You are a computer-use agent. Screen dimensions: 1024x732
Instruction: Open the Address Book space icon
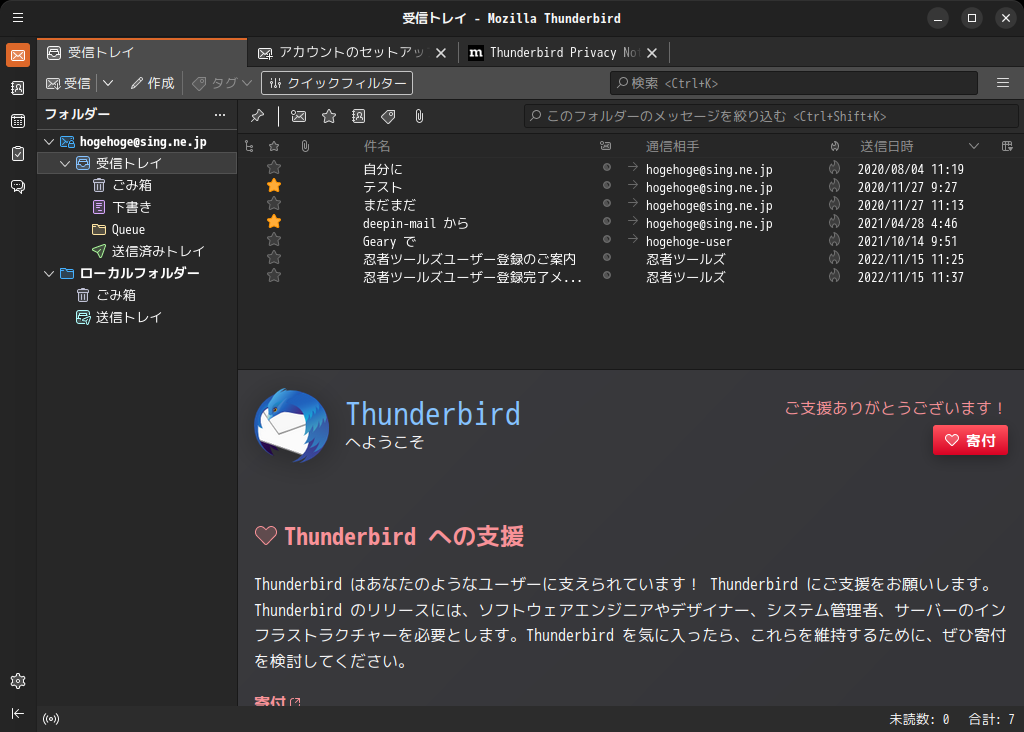(18, 88)
